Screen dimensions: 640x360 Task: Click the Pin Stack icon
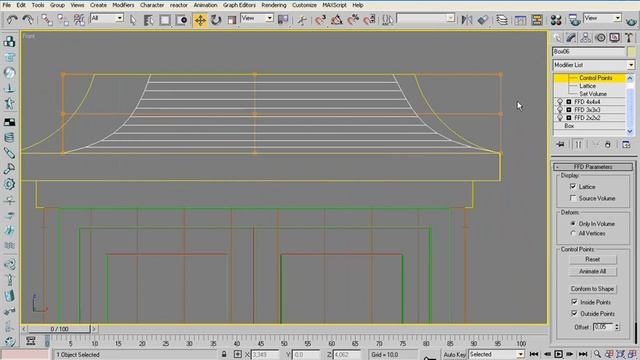(560, 144)
